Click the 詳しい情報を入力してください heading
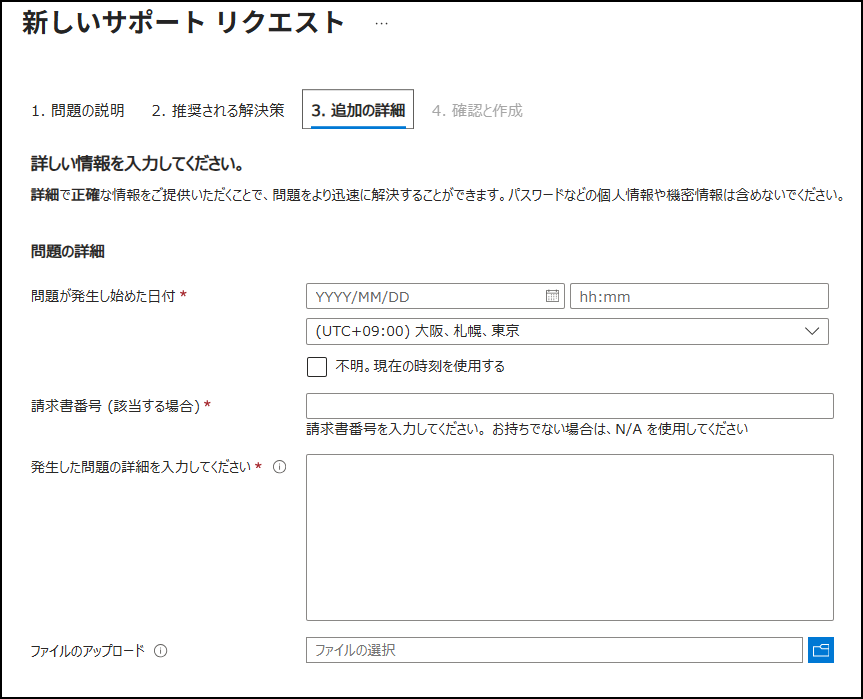This screenshot has width=863, height=699. click(137, 163)
